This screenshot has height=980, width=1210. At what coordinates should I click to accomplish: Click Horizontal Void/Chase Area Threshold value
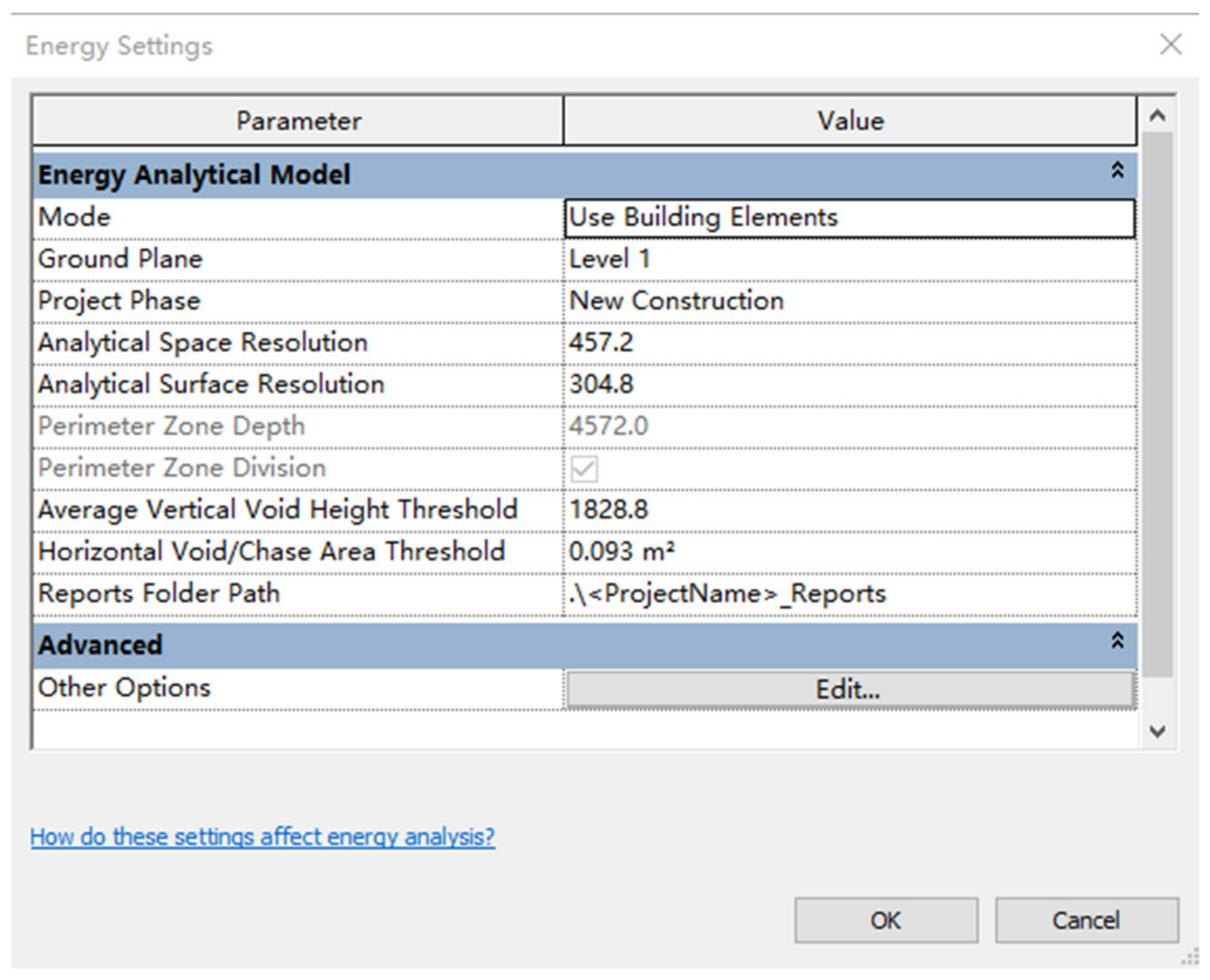(849, 551)
